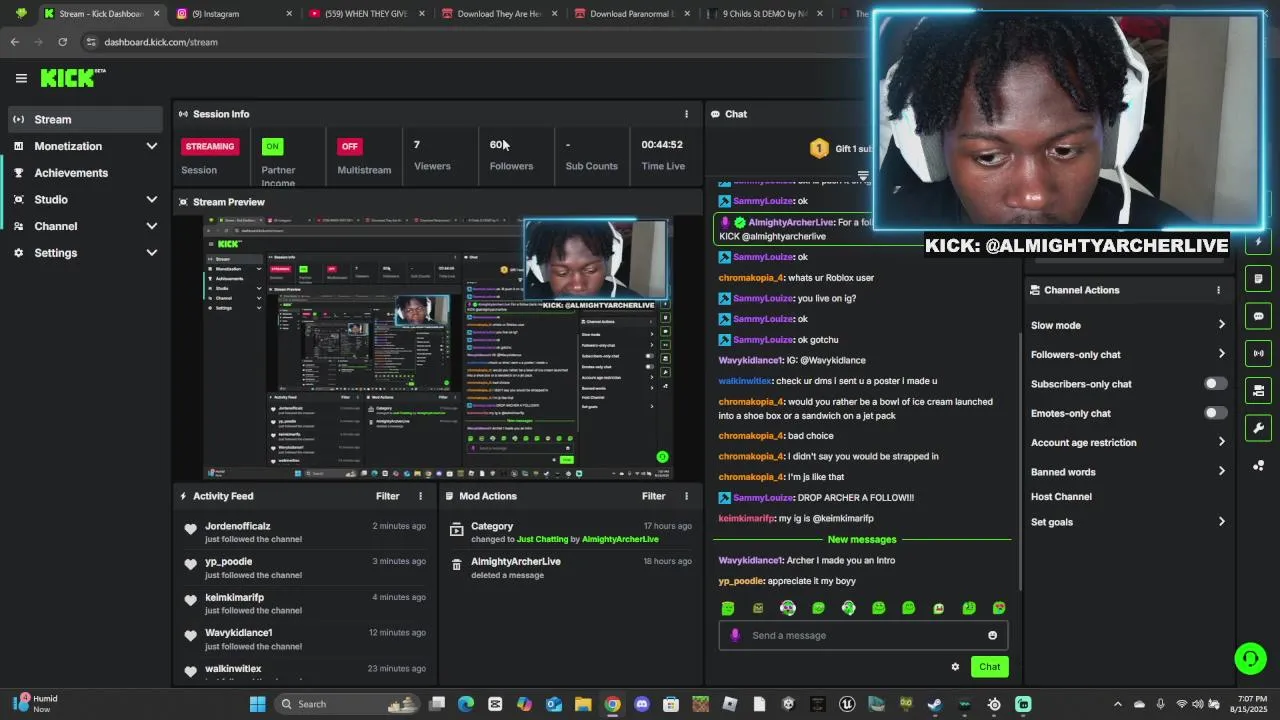Open Discord from the taskbar
The image size is (1280, 720).
(641, 704)
